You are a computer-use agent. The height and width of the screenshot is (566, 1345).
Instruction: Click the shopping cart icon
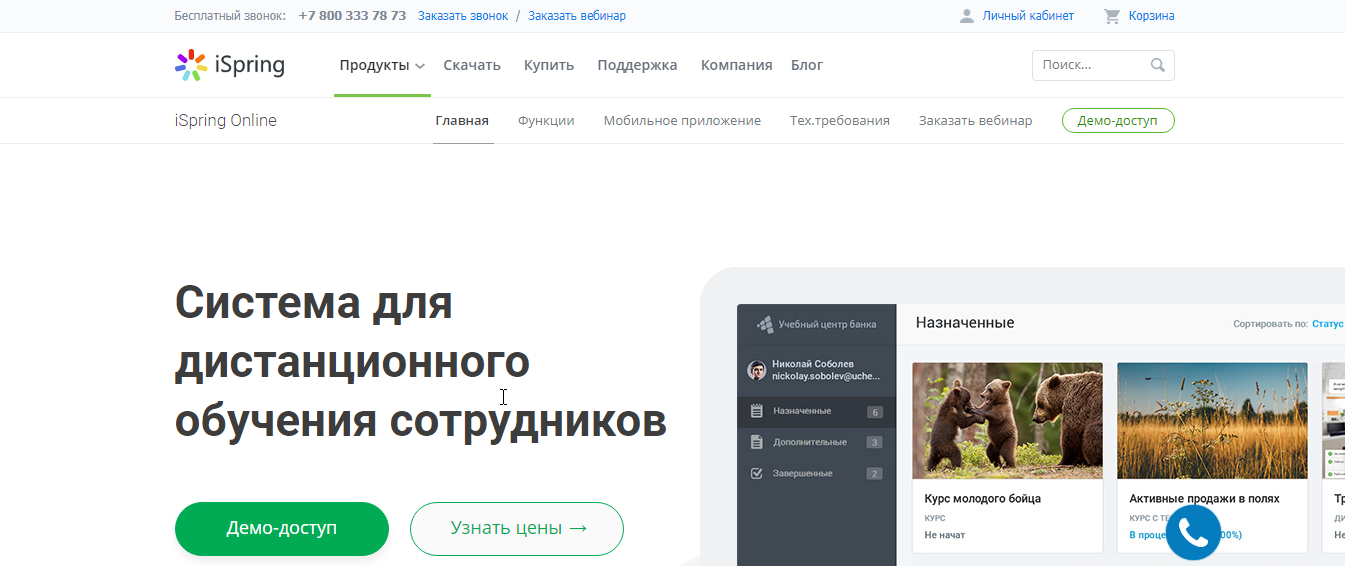1112,16
